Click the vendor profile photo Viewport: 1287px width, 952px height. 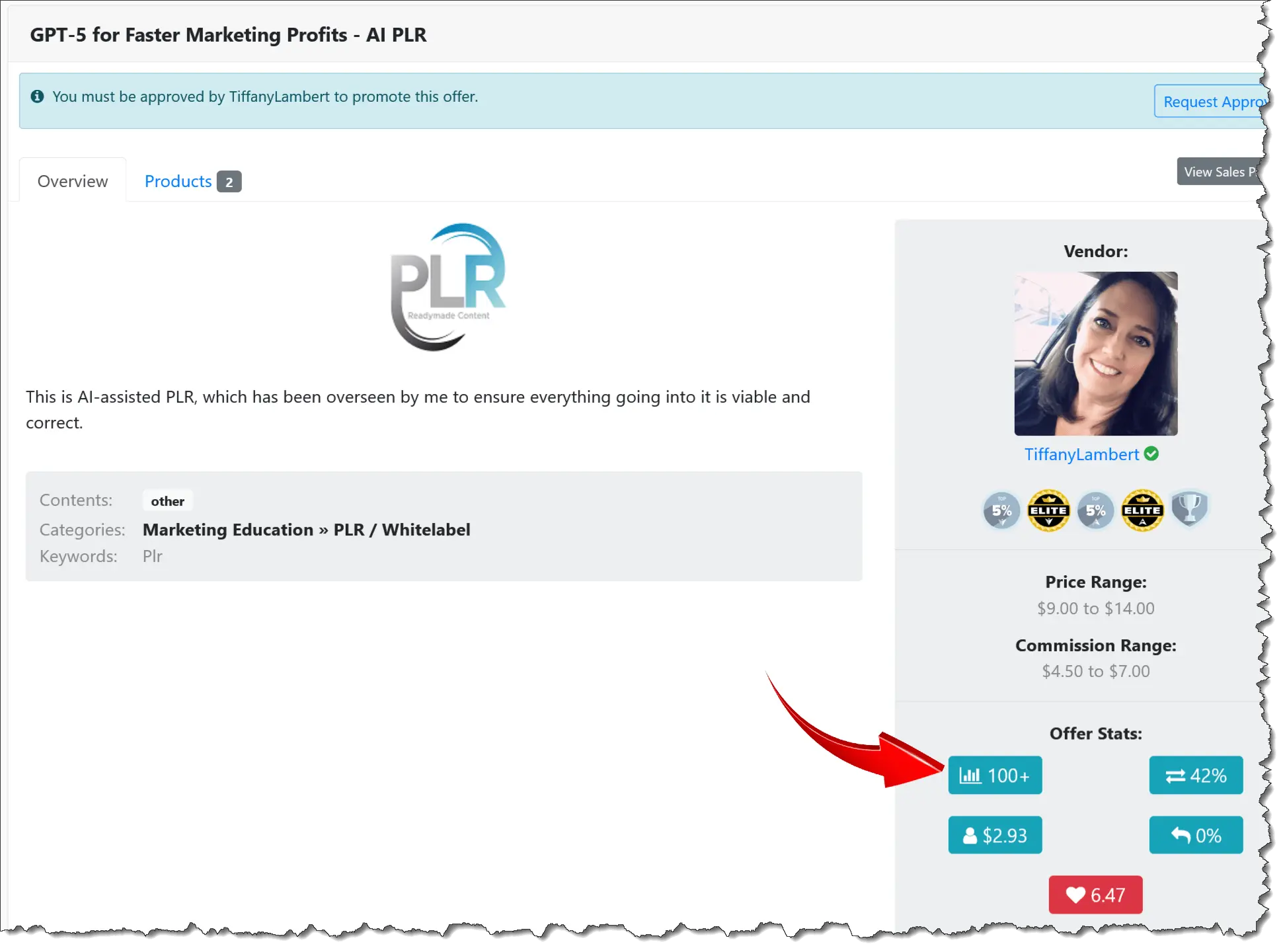coord(1096,354)
